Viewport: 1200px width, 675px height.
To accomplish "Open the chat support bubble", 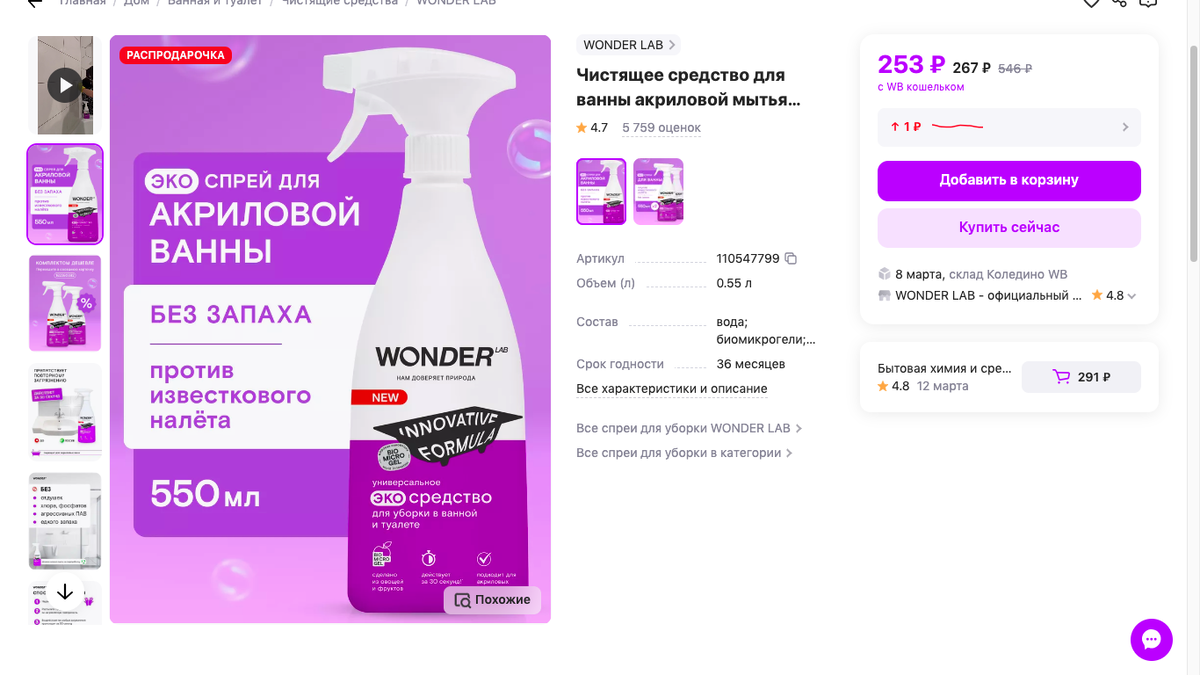I will 1151,639.
